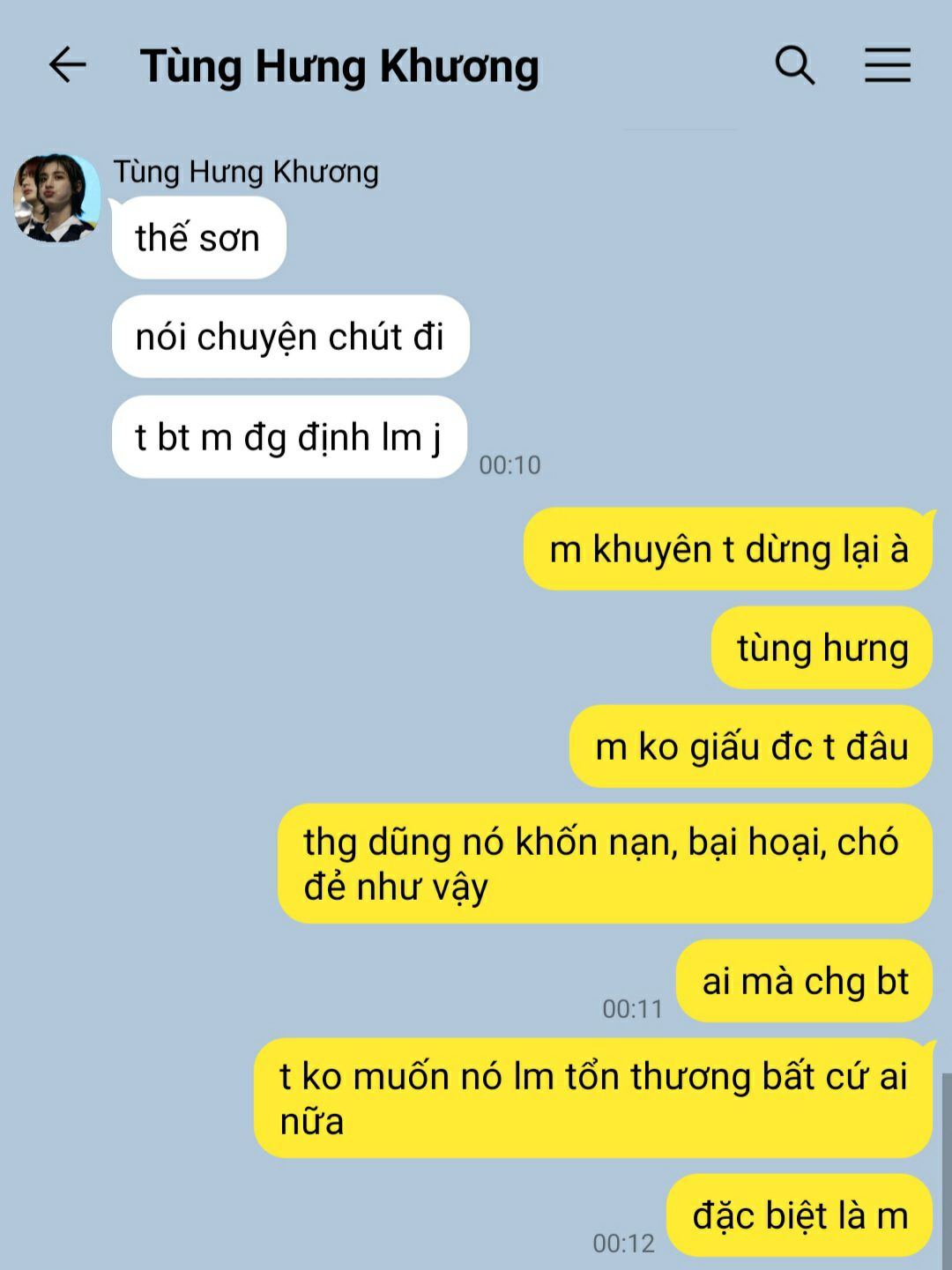Tap the 00:11 timestamp
This screenshot has height=1270, width=952.
(x=632, y=1008)
